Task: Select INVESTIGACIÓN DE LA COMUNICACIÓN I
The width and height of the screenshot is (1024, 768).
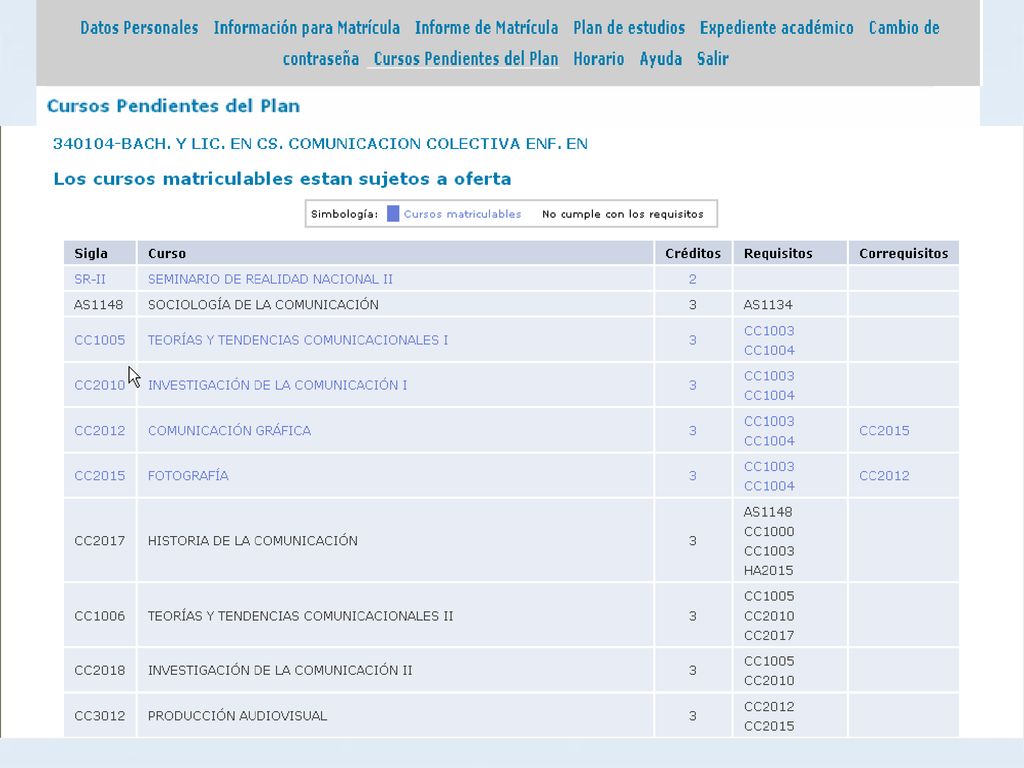Action: [277, 385]
